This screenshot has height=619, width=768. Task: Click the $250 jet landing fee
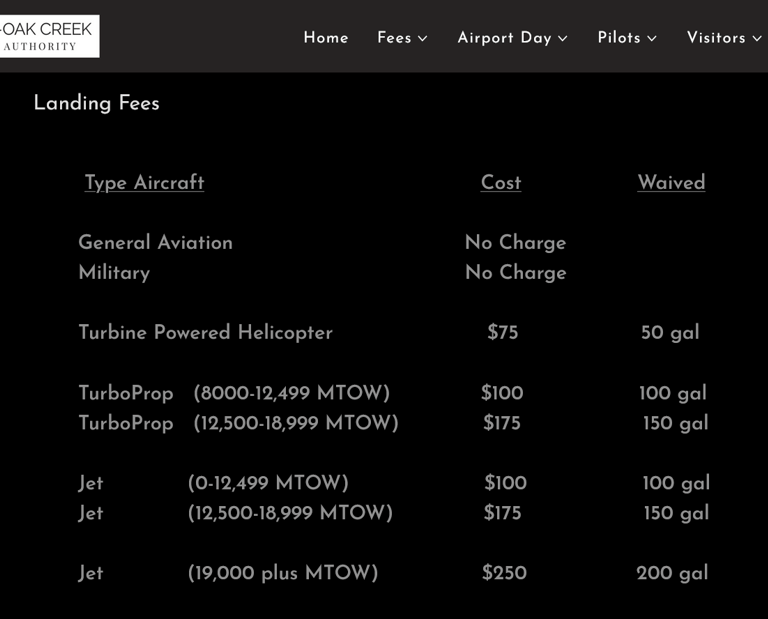tap(504, 573)
